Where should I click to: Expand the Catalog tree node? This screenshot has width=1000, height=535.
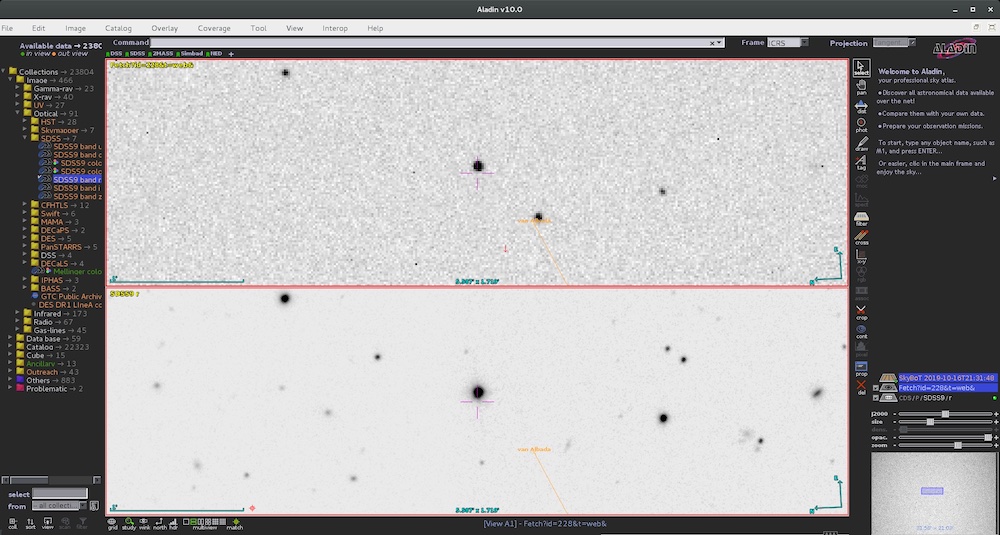[10, 347]
